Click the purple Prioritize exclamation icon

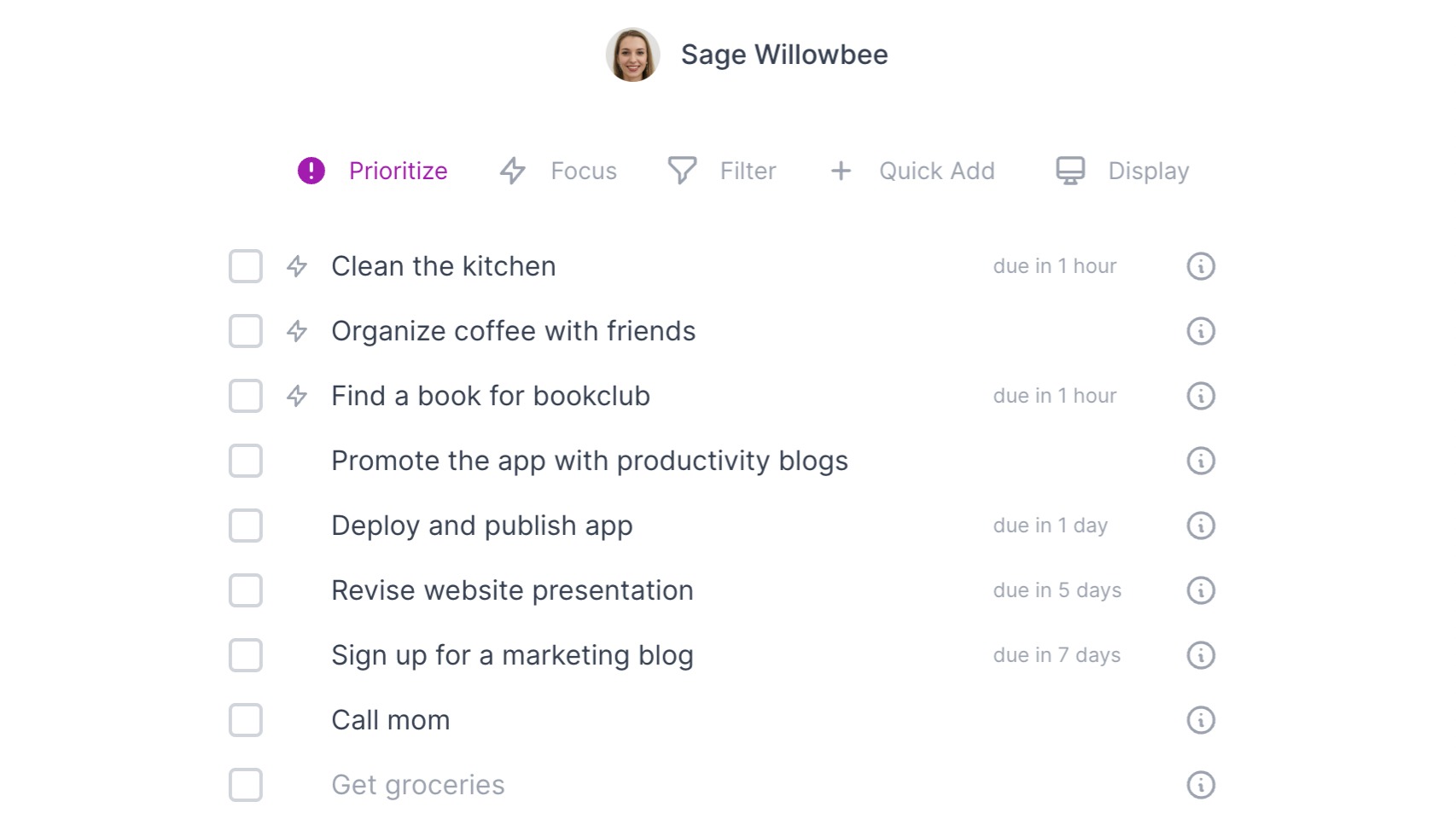(x=312, y=171)
